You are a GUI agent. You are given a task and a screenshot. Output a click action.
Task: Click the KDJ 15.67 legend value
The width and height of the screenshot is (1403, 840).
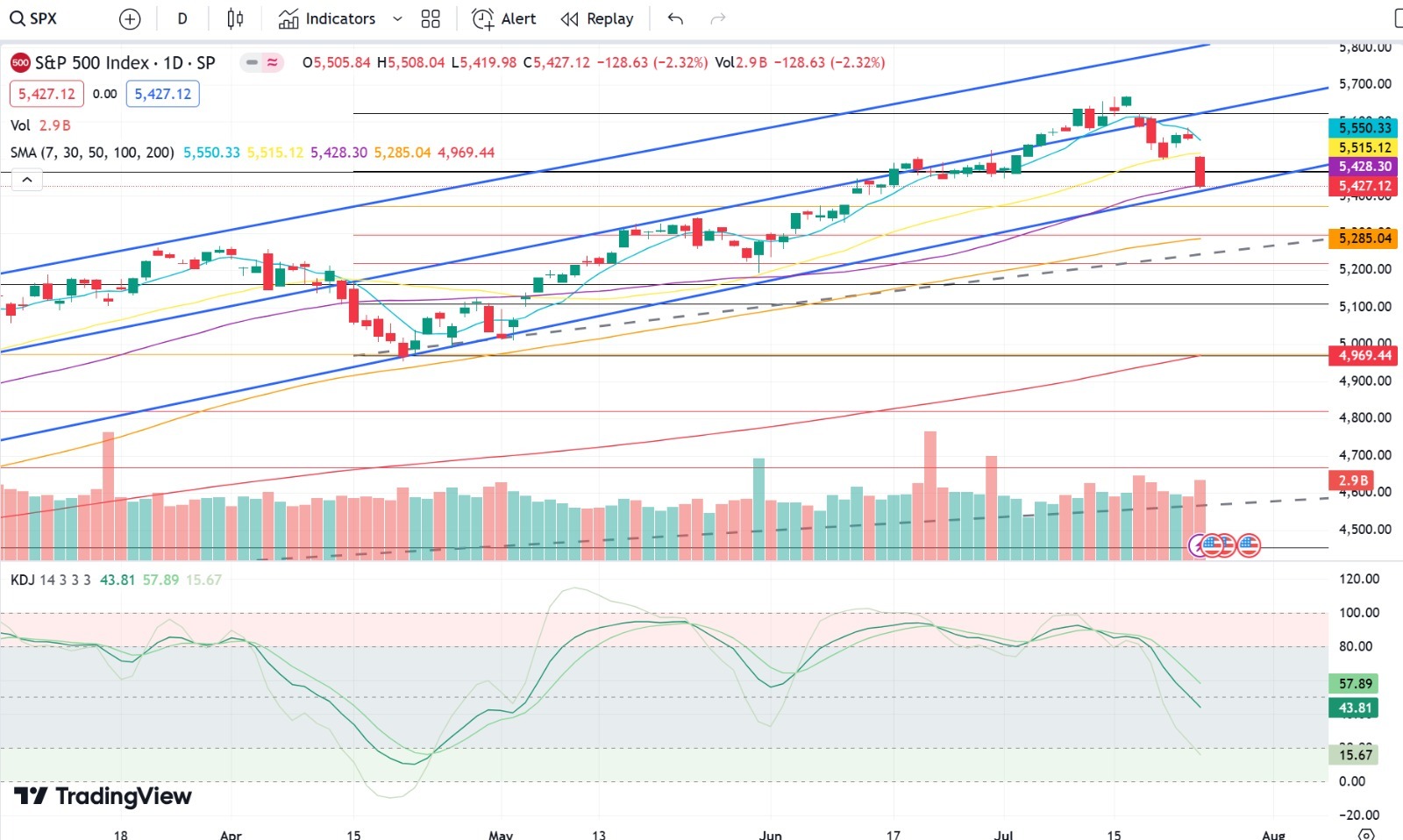(203, 580)
